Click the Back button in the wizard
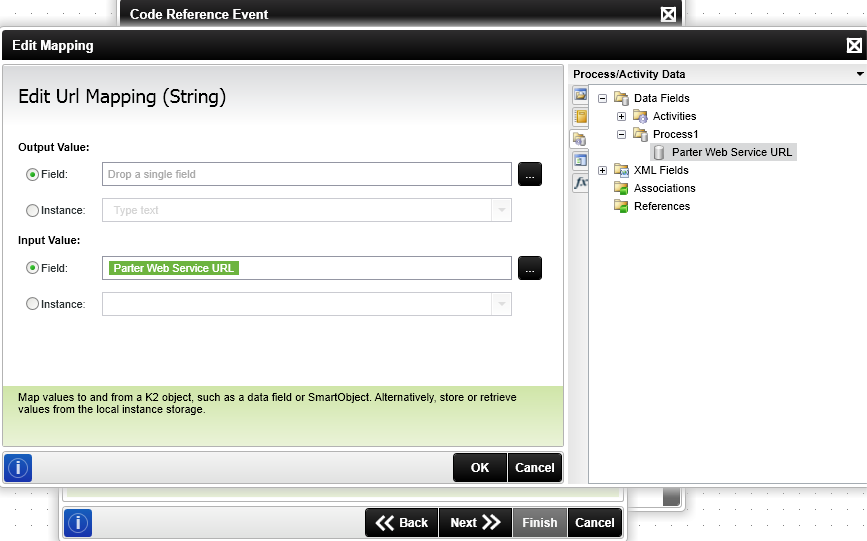 (x=402, y=523)
